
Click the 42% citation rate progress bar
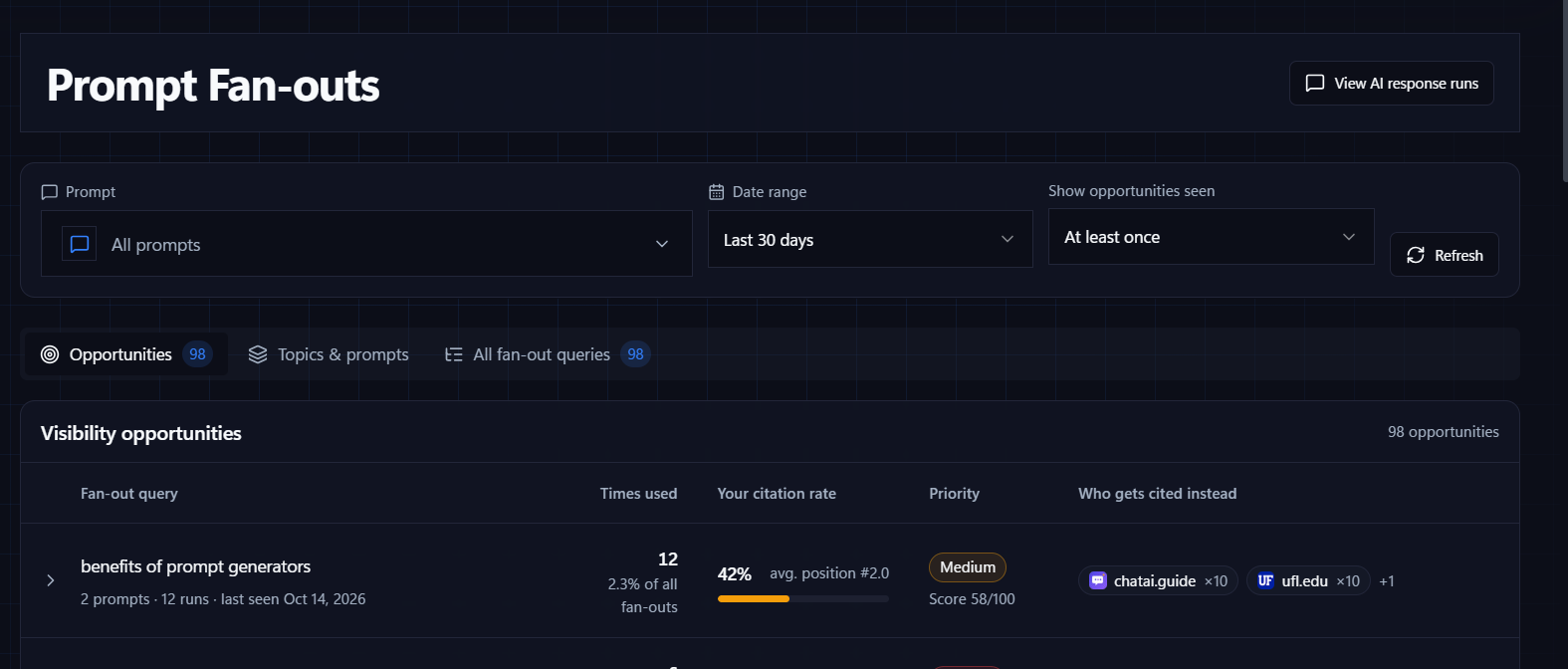tap(802, 598)
